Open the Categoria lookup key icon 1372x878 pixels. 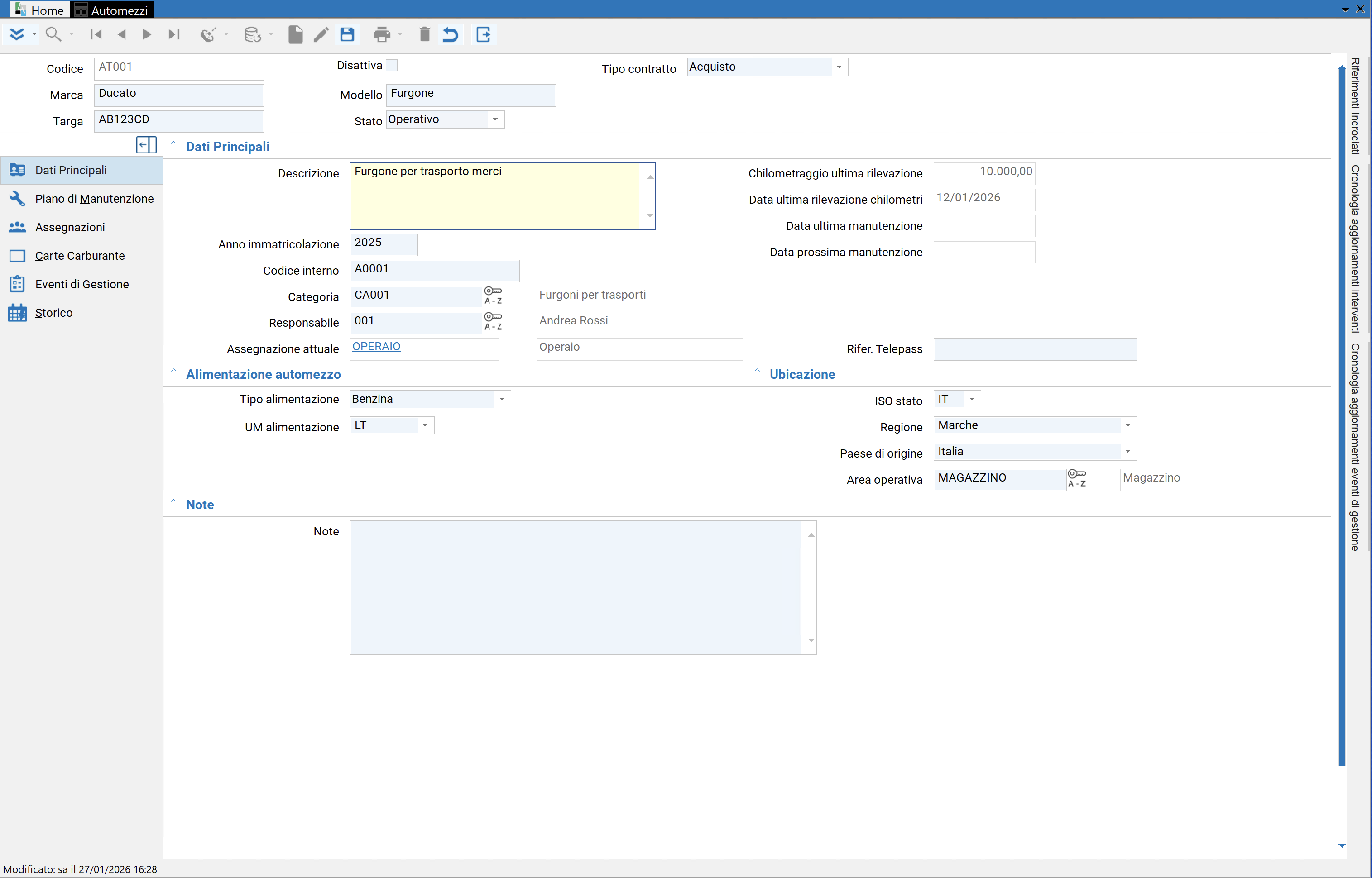(493, 296)
